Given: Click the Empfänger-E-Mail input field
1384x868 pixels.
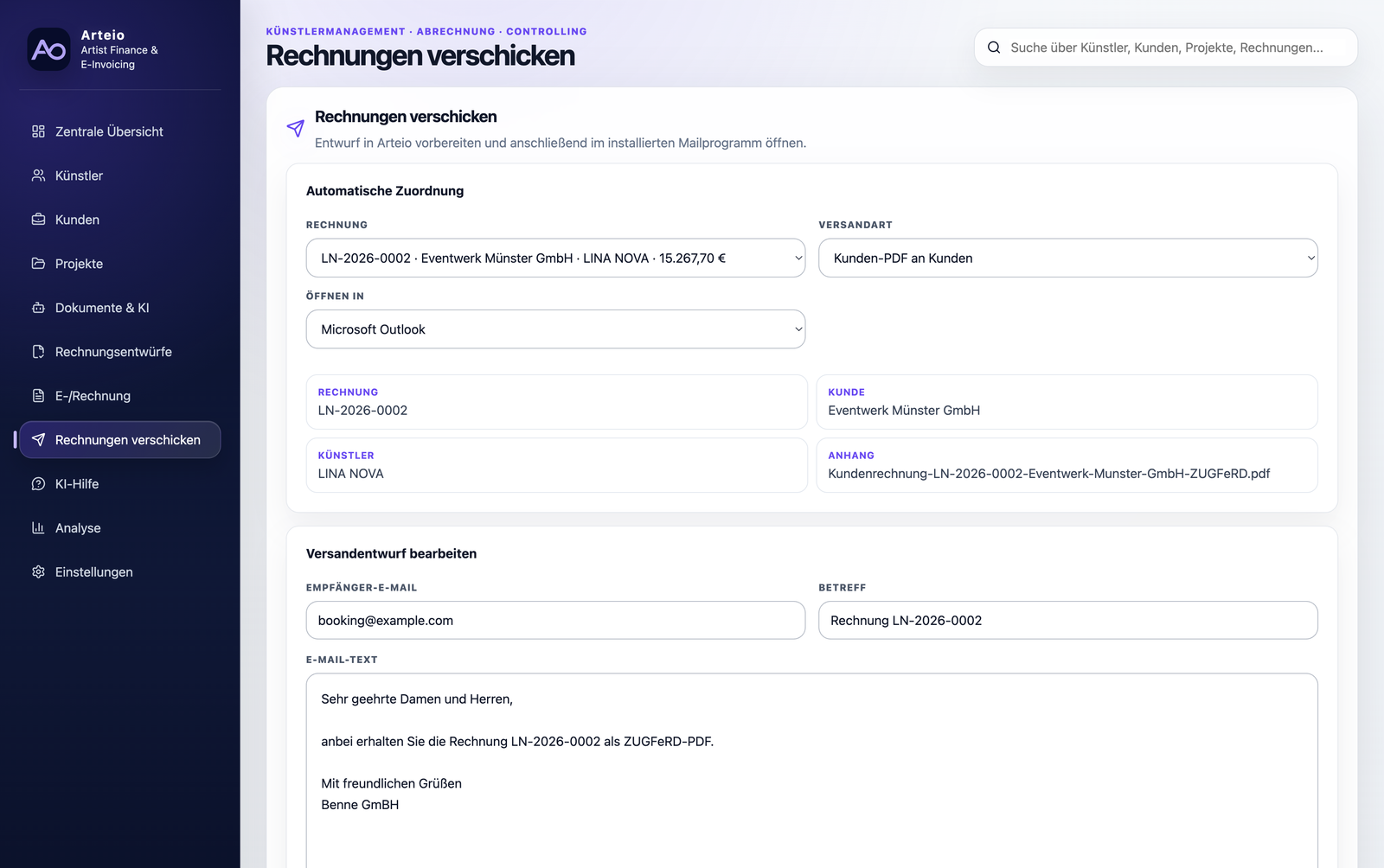Looking at the screenshot, I should 555,621.
